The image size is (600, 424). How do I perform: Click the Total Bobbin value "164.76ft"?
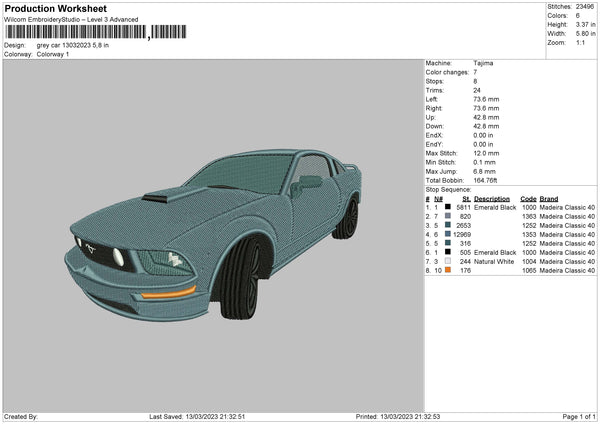click(x=485, y=180)
